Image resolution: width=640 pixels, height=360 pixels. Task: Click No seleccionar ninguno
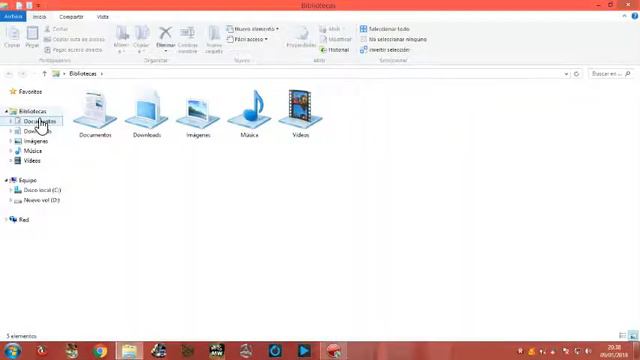(393, 39)
